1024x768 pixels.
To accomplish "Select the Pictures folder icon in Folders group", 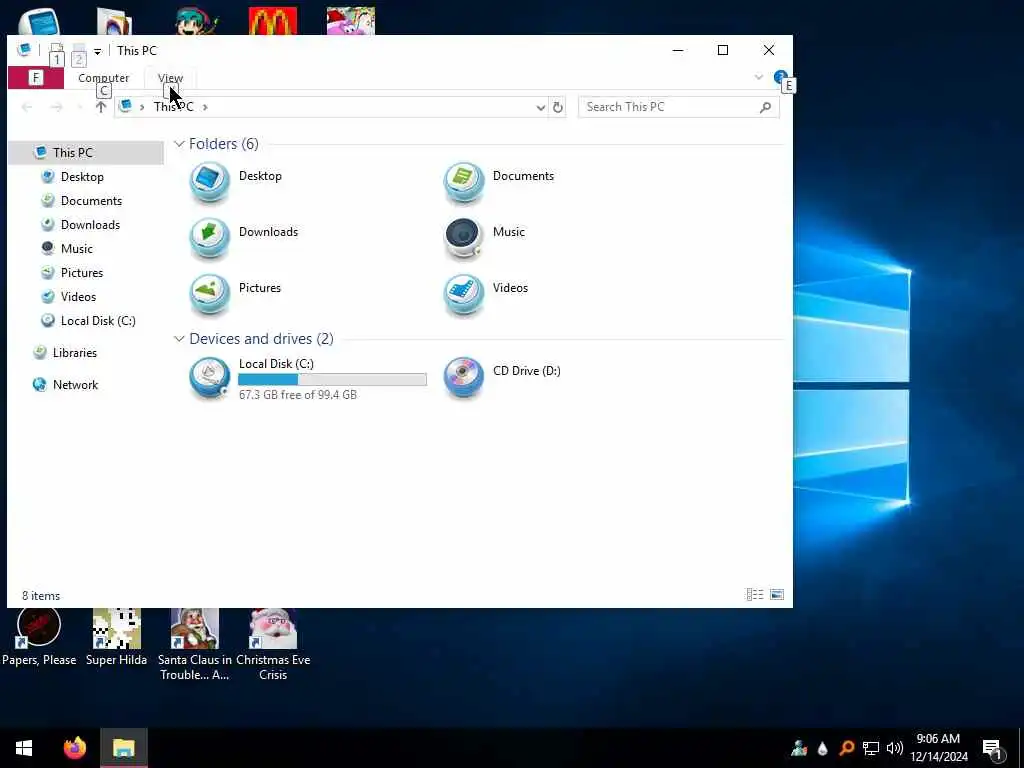I will tap(210, 295).
